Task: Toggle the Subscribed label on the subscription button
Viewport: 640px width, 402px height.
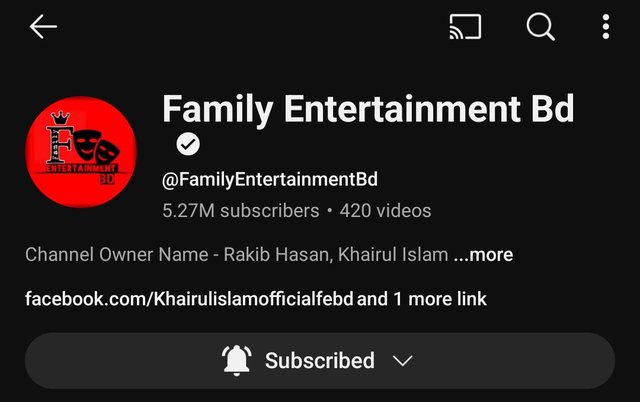Action: [x=320, y=361]
